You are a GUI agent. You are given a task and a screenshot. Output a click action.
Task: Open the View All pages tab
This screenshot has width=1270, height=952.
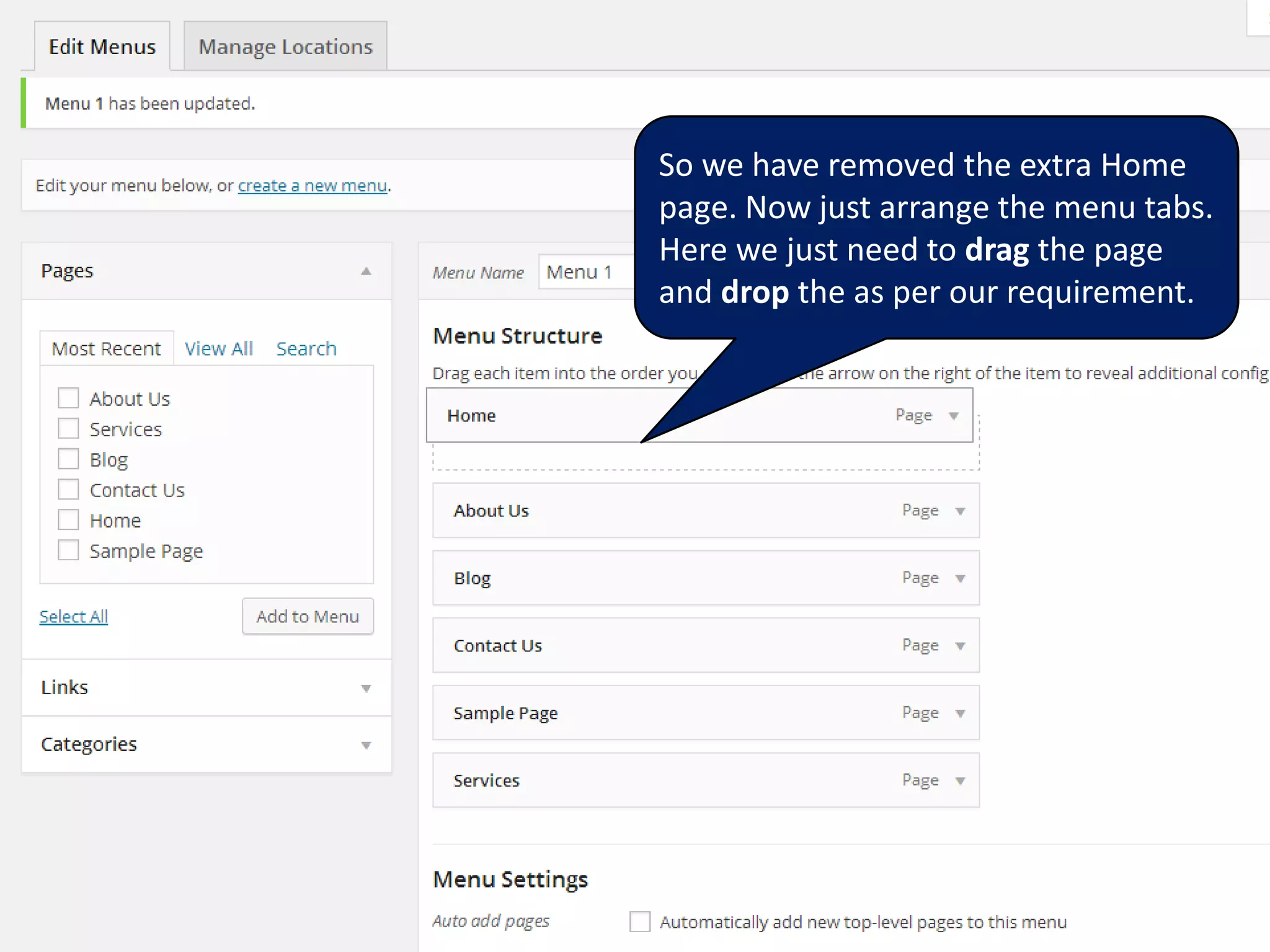218,349
